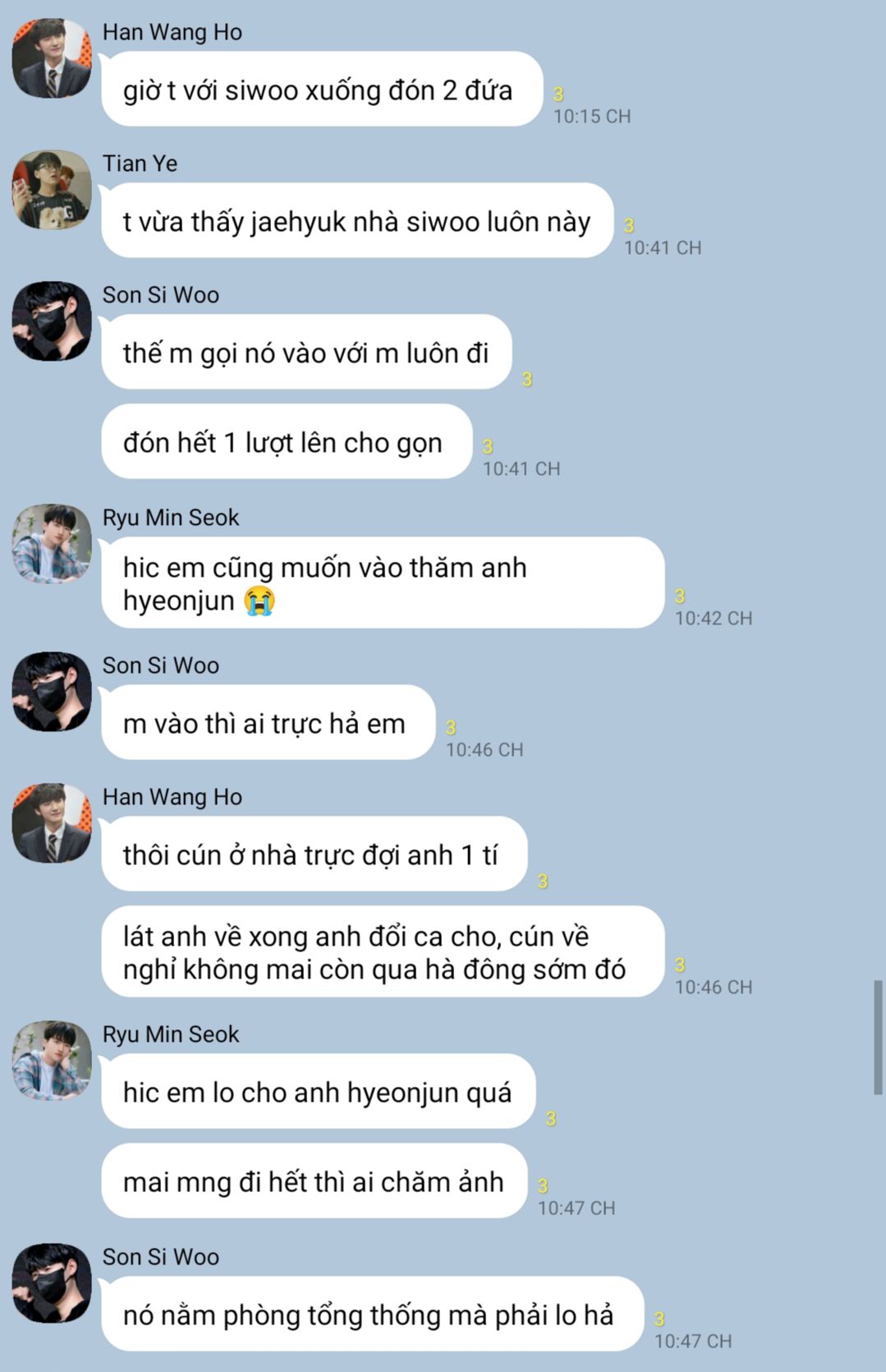Tap Tian Ye's profile picture
The width and height of the screenshot is (886, 1372).
[x=52, y=190]
